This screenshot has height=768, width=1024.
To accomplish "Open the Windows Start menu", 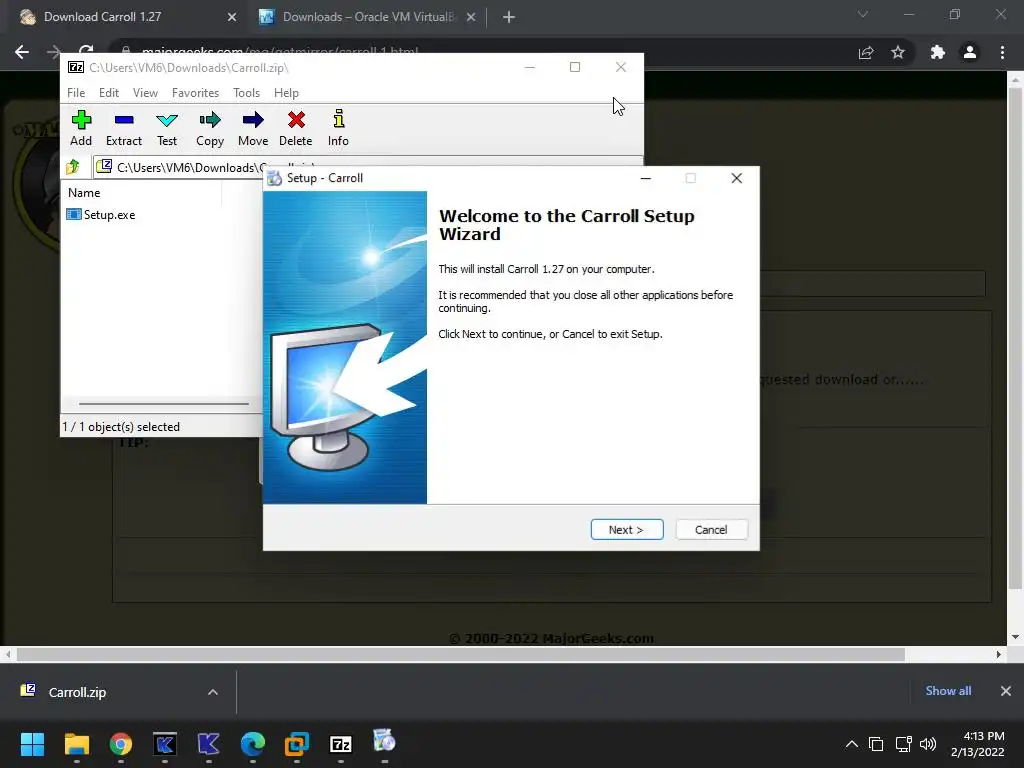I will tap(32, 744).
